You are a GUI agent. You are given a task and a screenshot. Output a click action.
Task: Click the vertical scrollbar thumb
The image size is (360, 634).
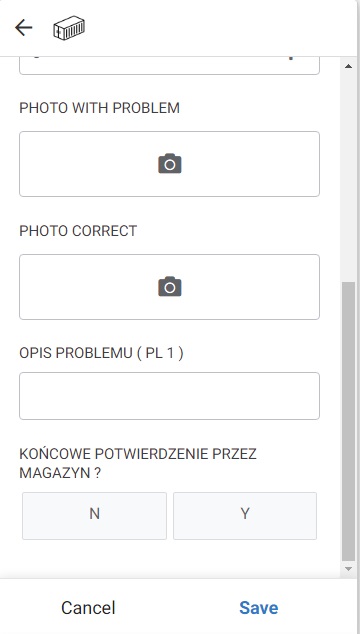pyautogui.click(x=348, y=421)
